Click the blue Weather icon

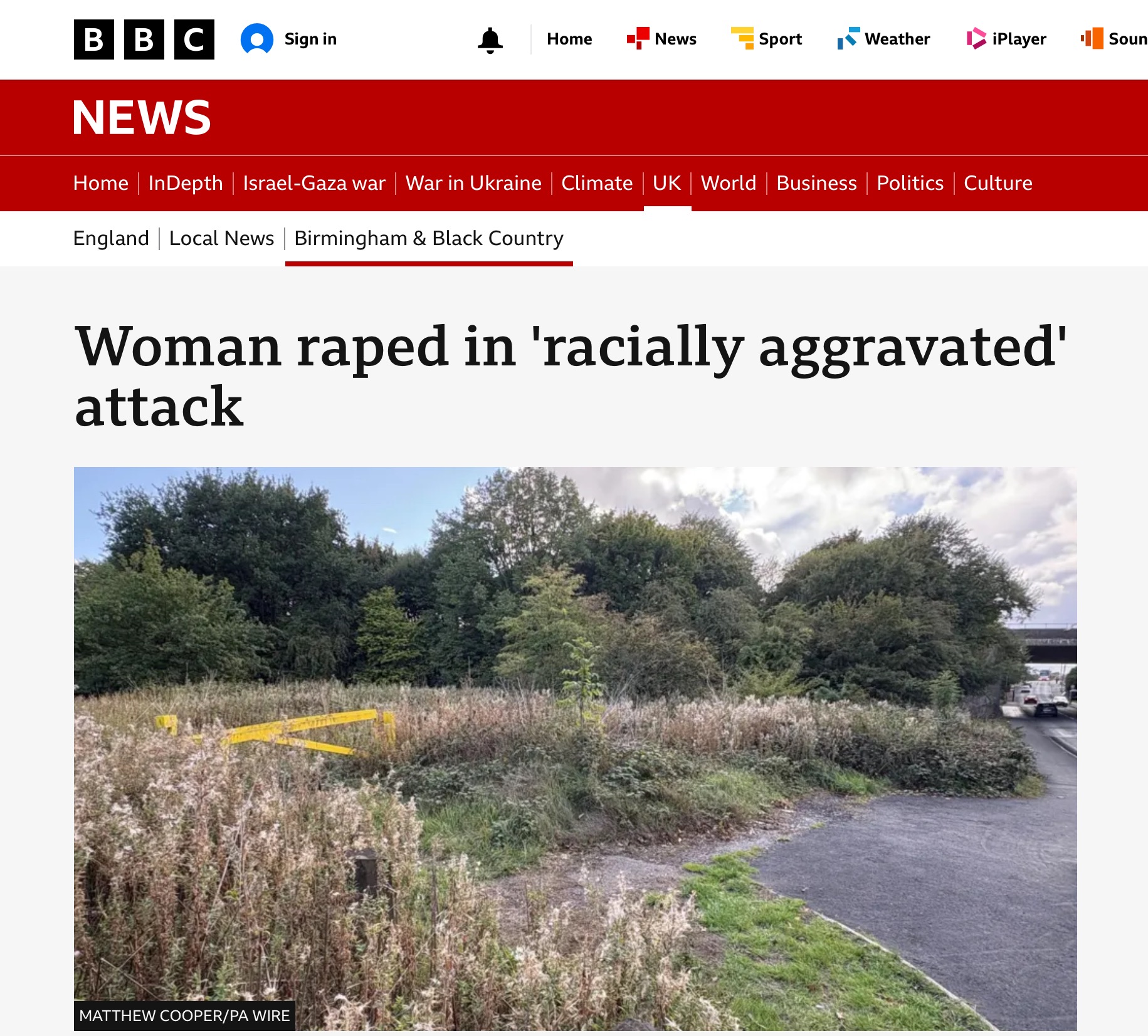pyautogui.click(x=848, y=39)
